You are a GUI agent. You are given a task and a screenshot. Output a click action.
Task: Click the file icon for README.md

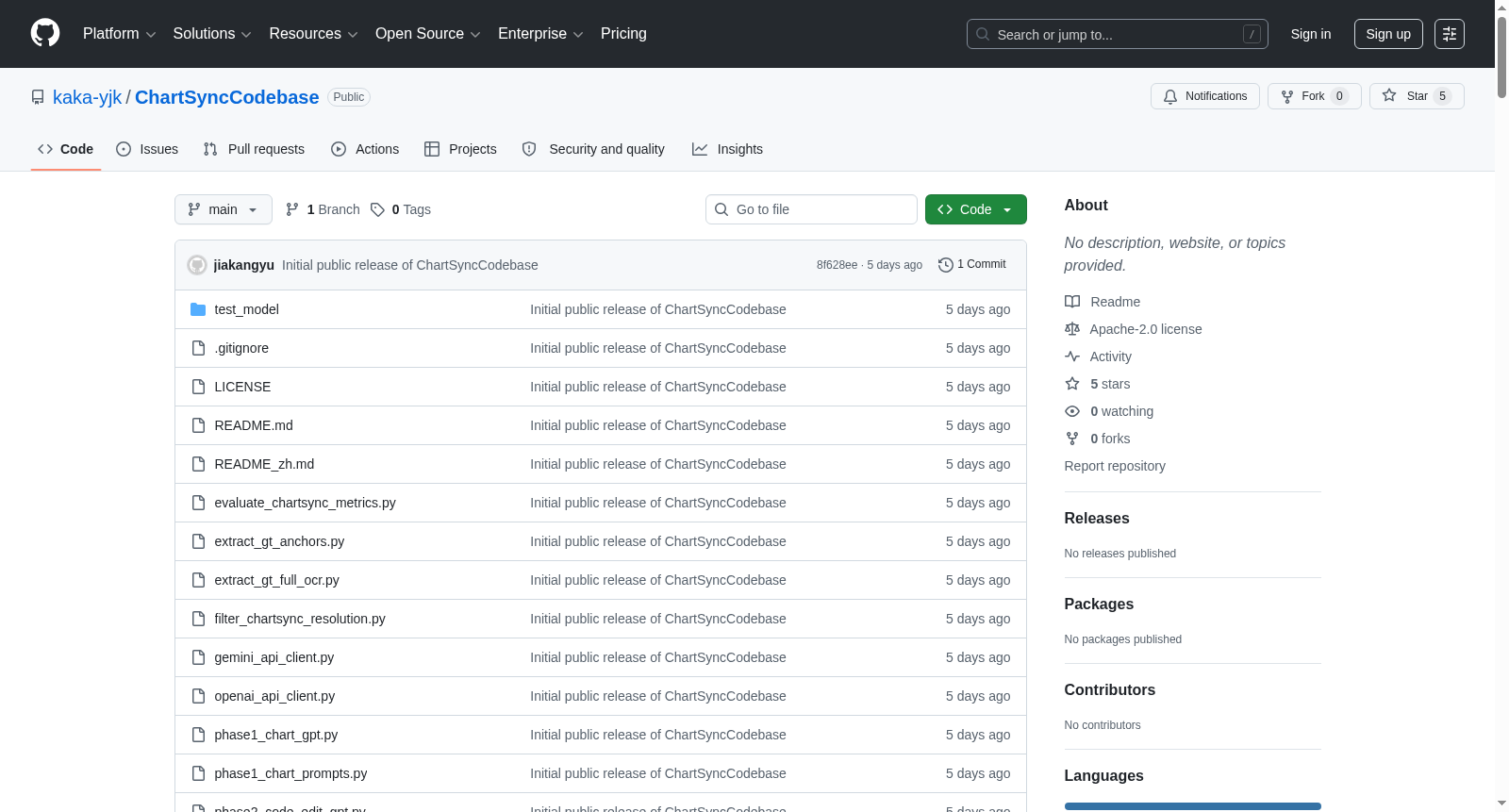pos(198,425)
